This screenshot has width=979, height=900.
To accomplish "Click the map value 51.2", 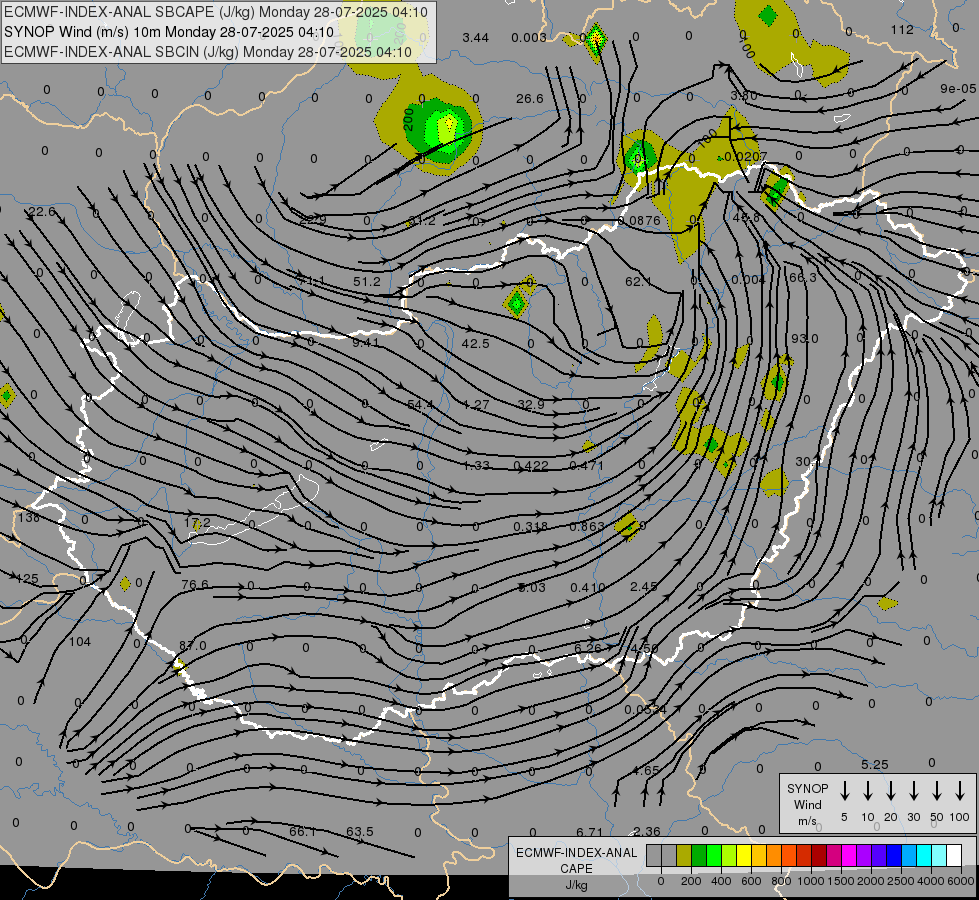I will click(367, 282).
